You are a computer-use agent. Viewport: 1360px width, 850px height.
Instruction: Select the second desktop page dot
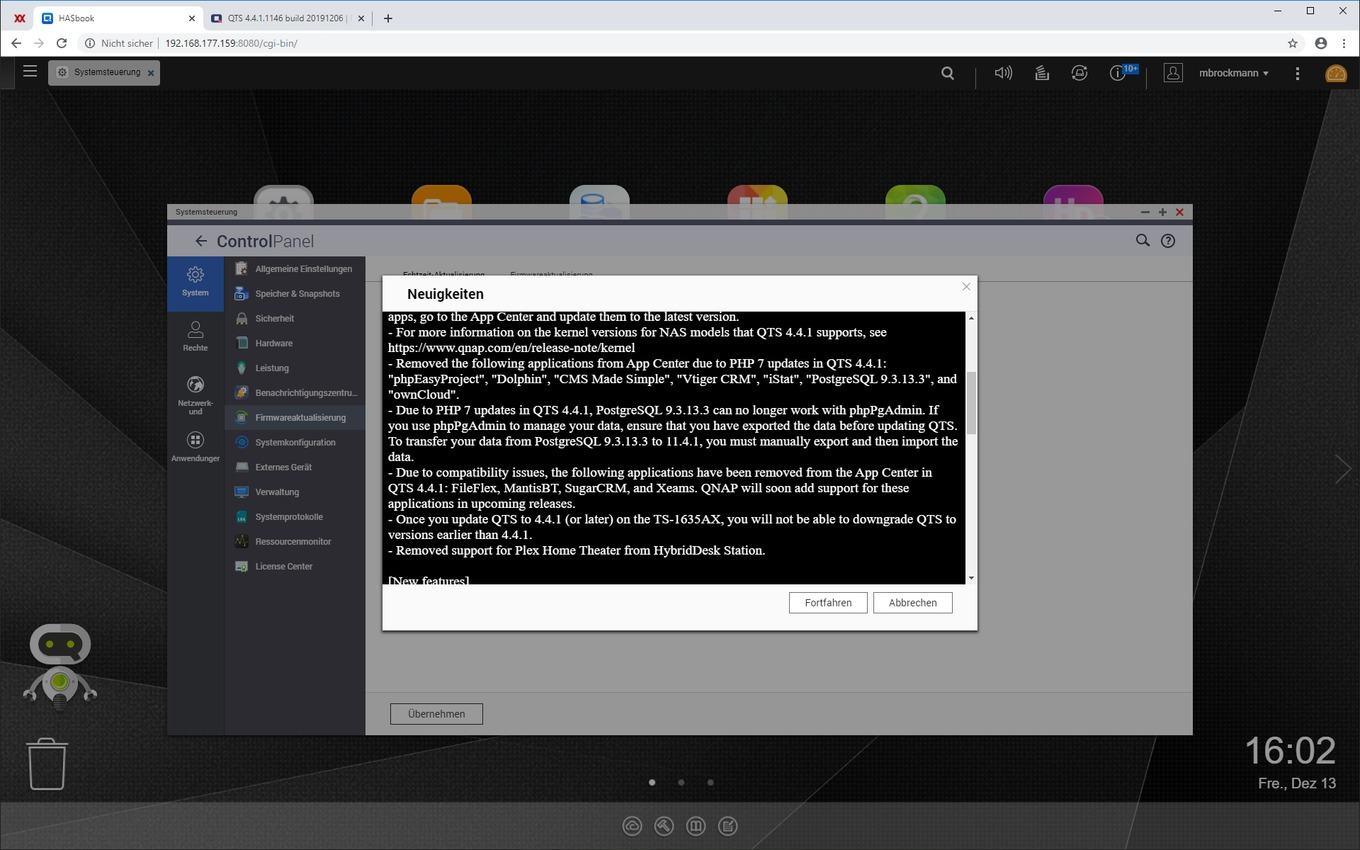pos(681,783)
